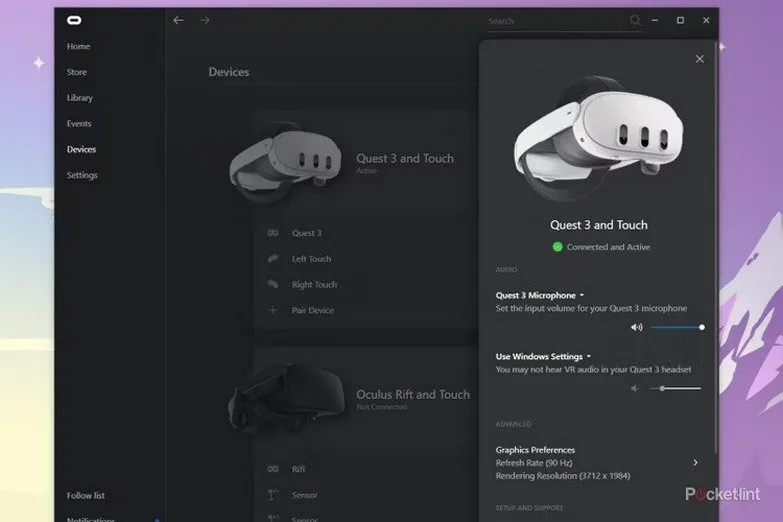The height and width of the screenshot is (522, 783).
Task: Click the microphone volume speaker icon
Action: click(636, 327)
